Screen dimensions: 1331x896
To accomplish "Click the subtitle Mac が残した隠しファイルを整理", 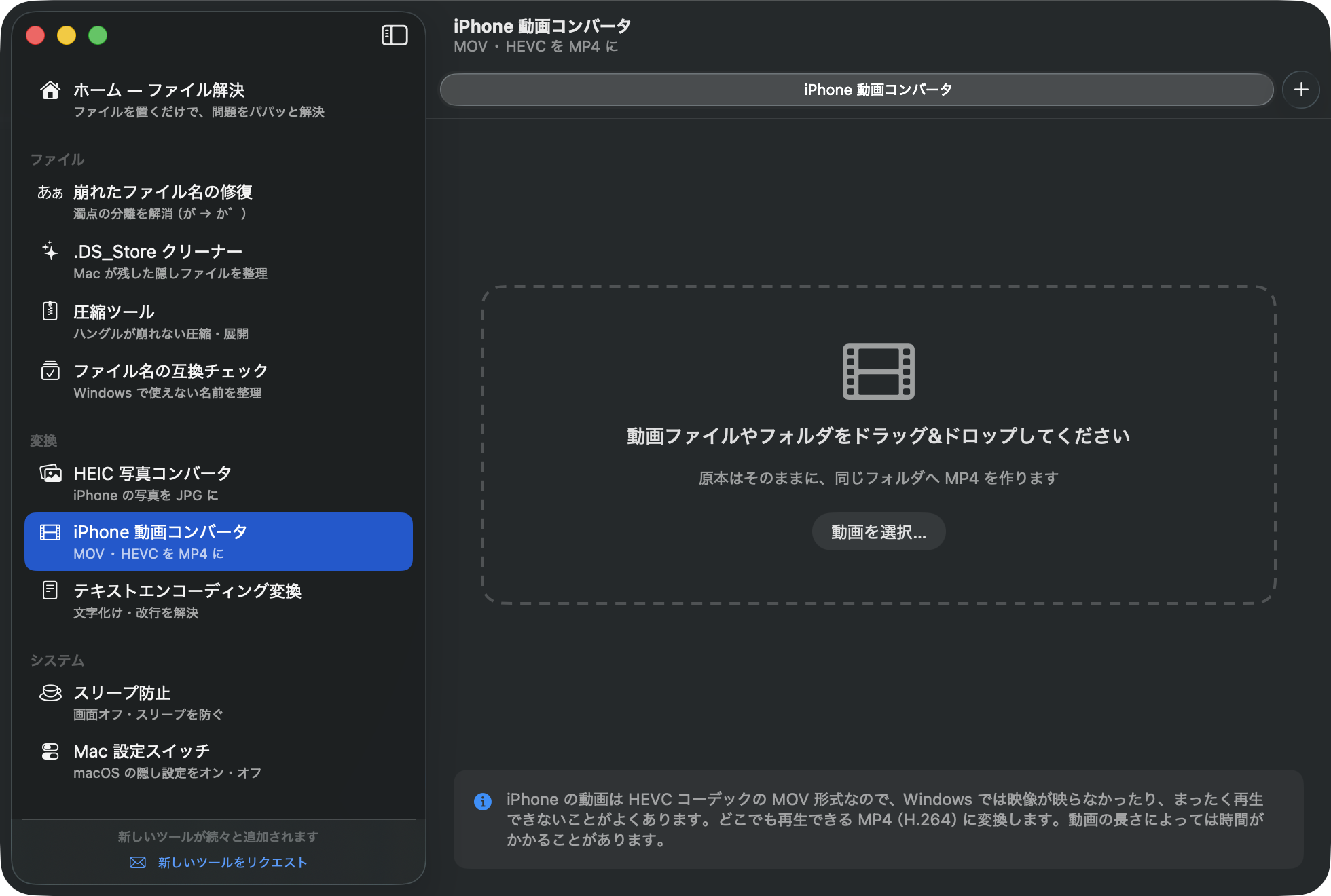I will pyautogui.click(x=170, y=273).
